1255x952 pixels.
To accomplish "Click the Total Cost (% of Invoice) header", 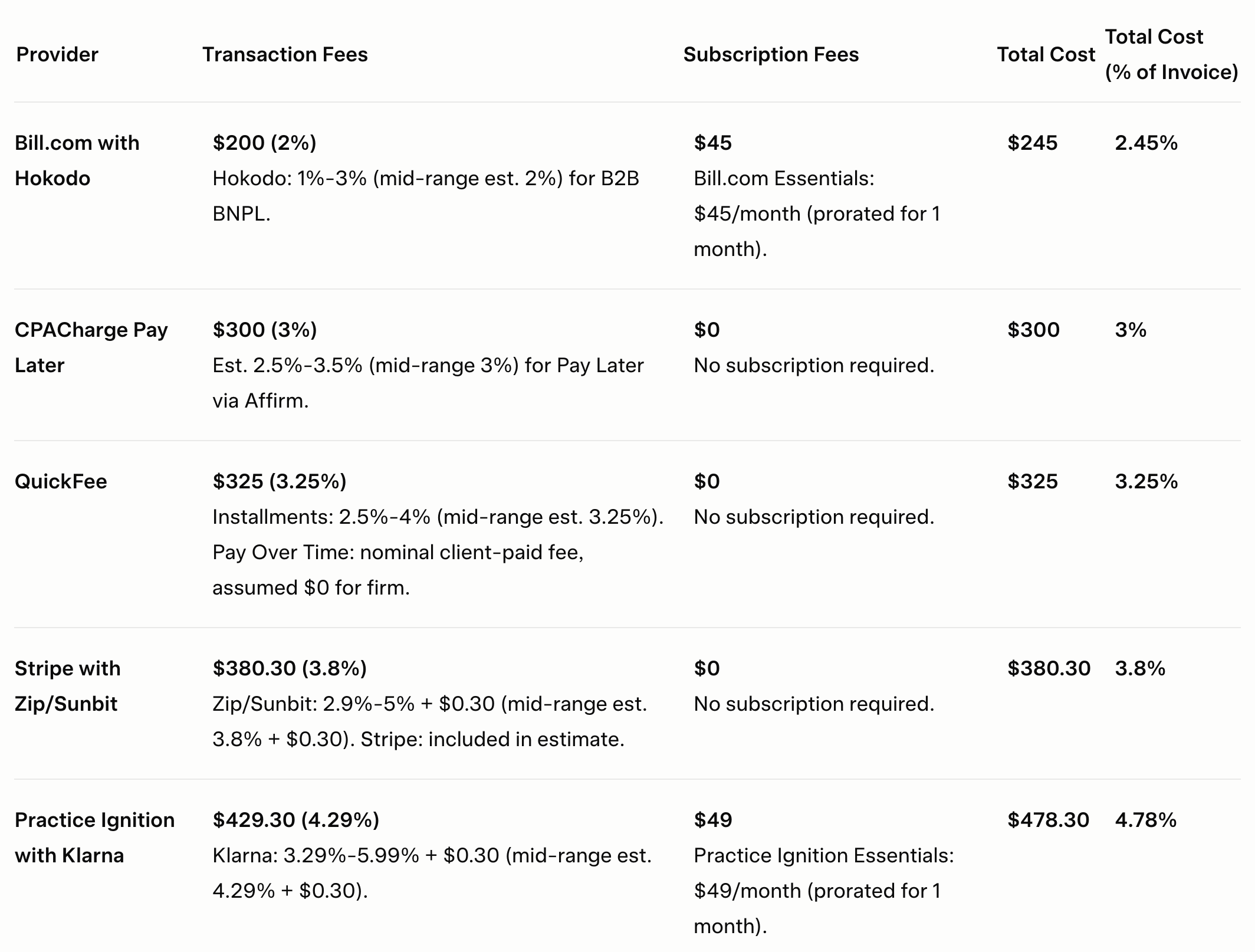I will [x=1171, y=54].
